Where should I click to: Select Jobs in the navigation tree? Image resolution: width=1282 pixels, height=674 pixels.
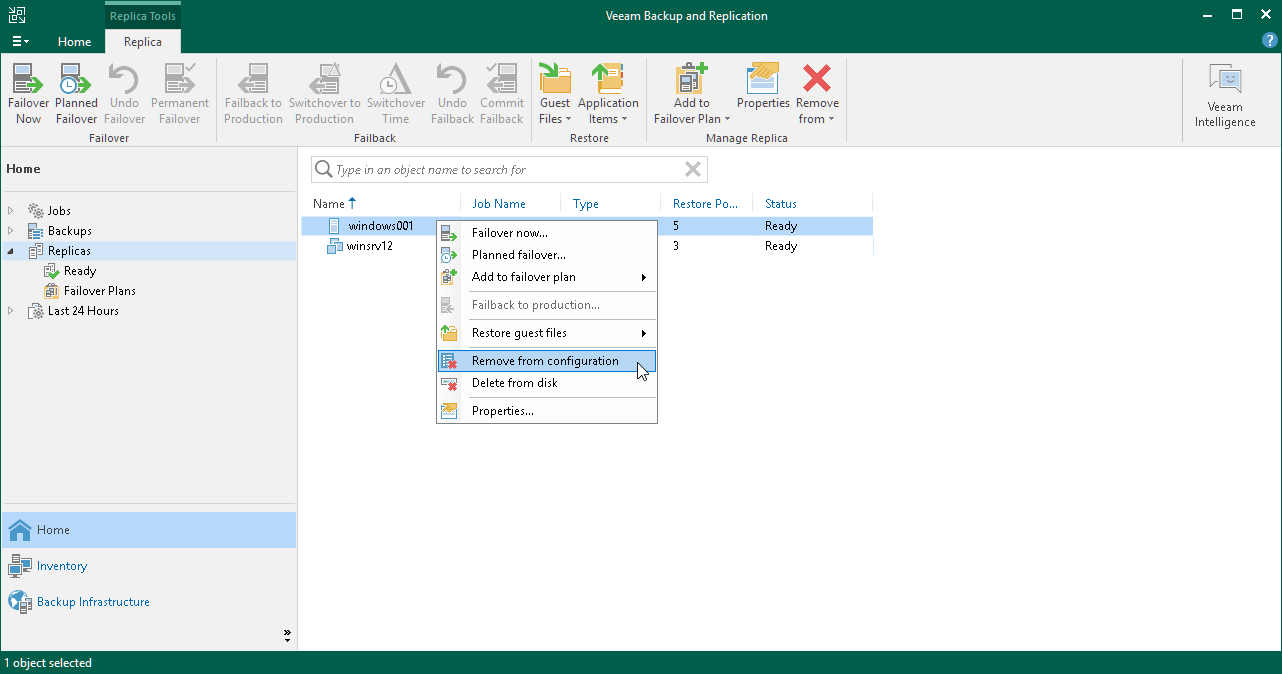(59, 211)
